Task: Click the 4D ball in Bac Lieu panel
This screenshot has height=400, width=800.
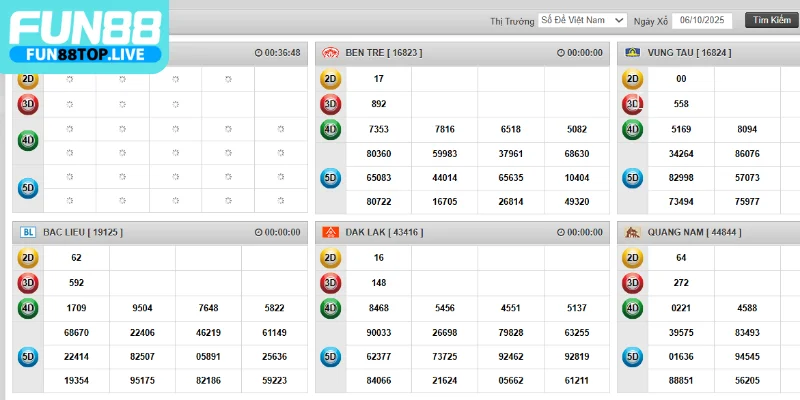Action: 28,309
